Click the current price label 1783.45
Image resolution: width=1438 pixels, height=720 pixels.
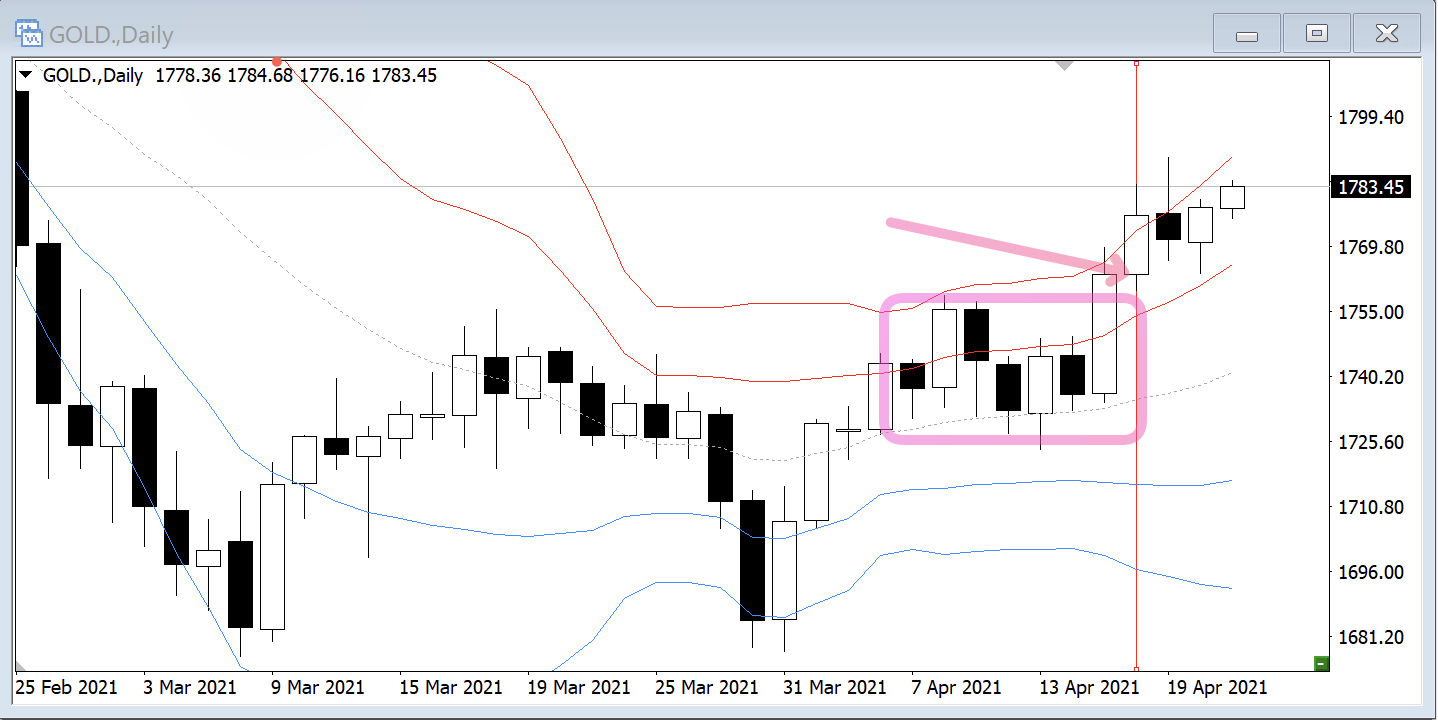pos(1370,187)
